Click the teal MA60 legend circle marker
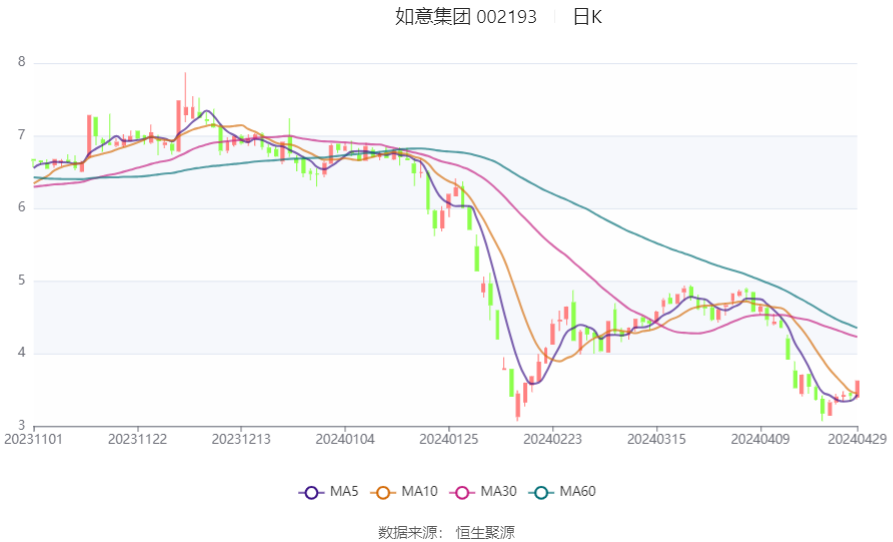 541,492
